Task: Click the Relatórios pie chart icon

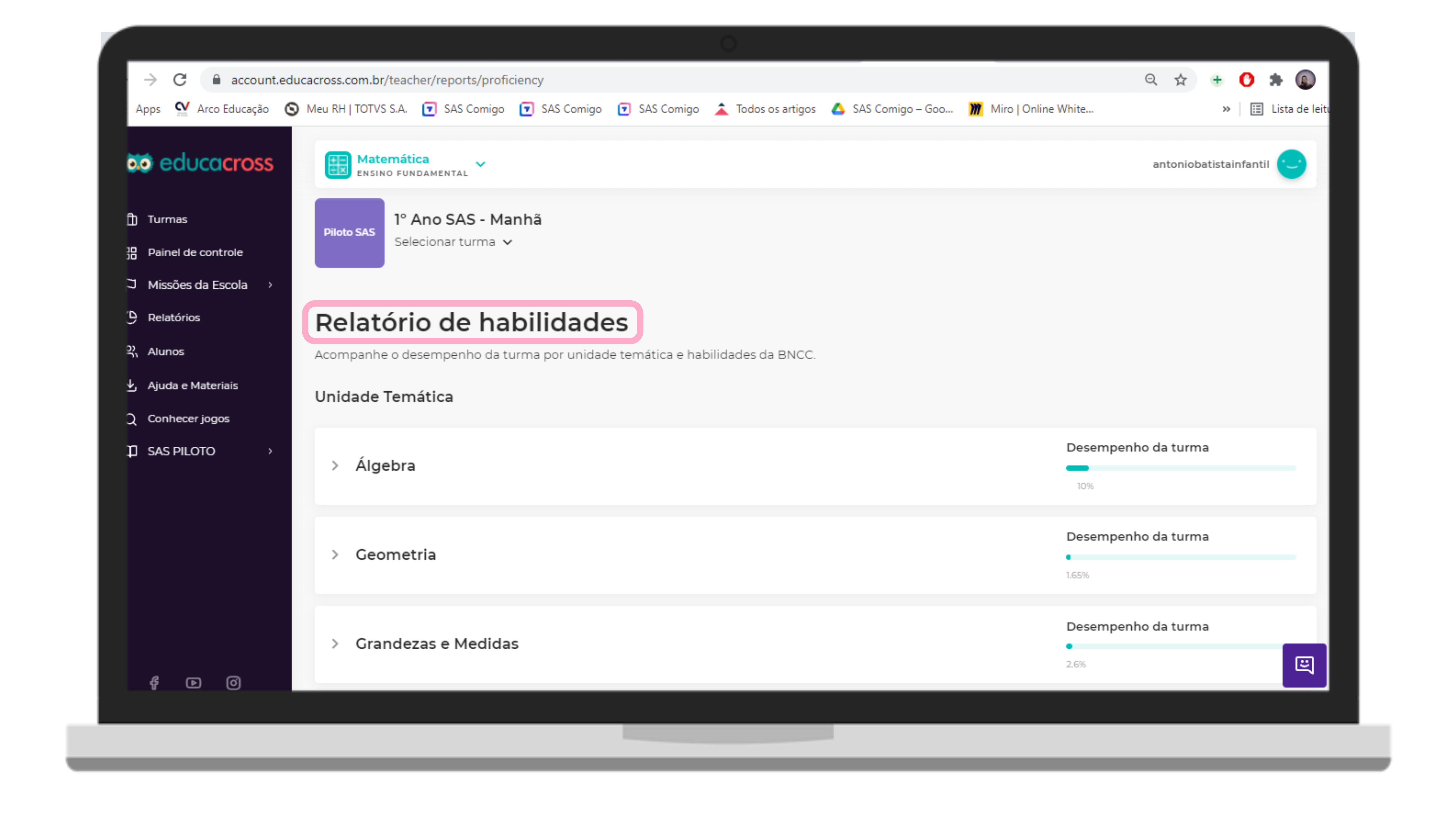Action: (132, 318)
